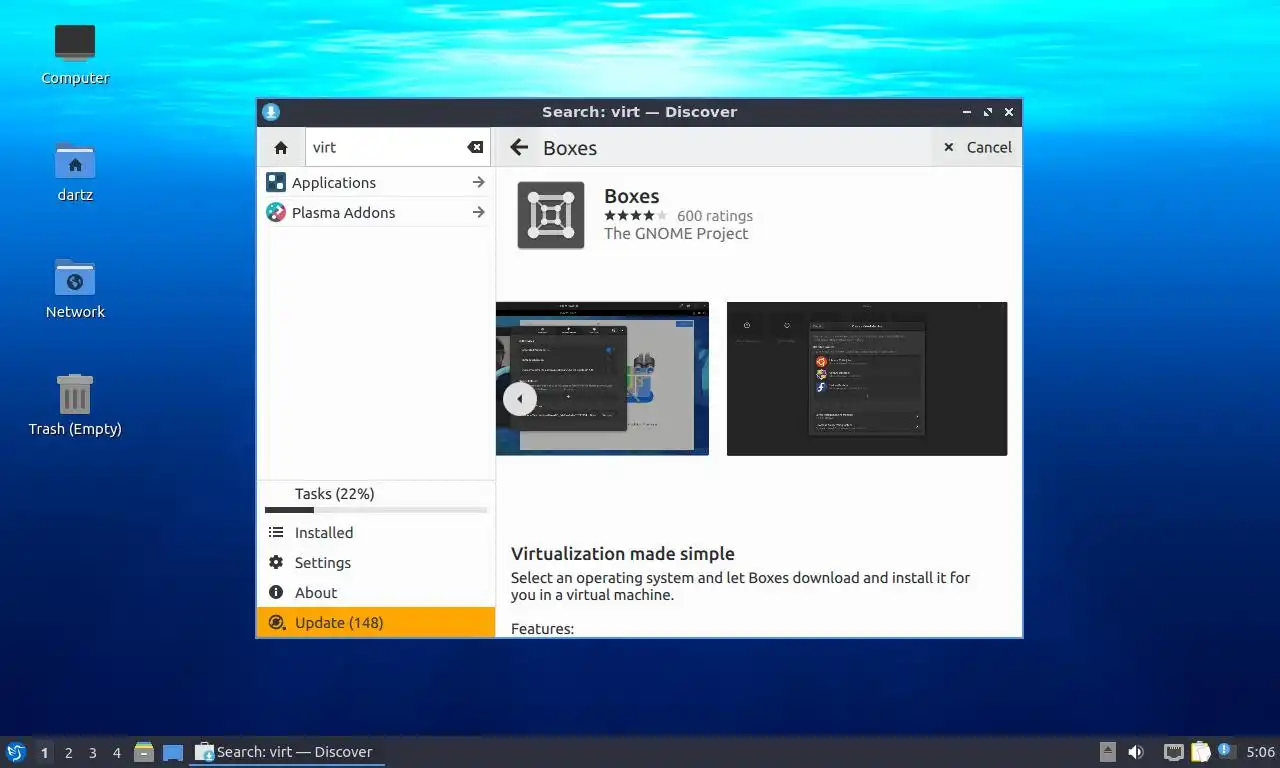Show the previous Boxes screenshot
Image resolution: width=1280 pixels, height=768 pixels.
point(520,399)
